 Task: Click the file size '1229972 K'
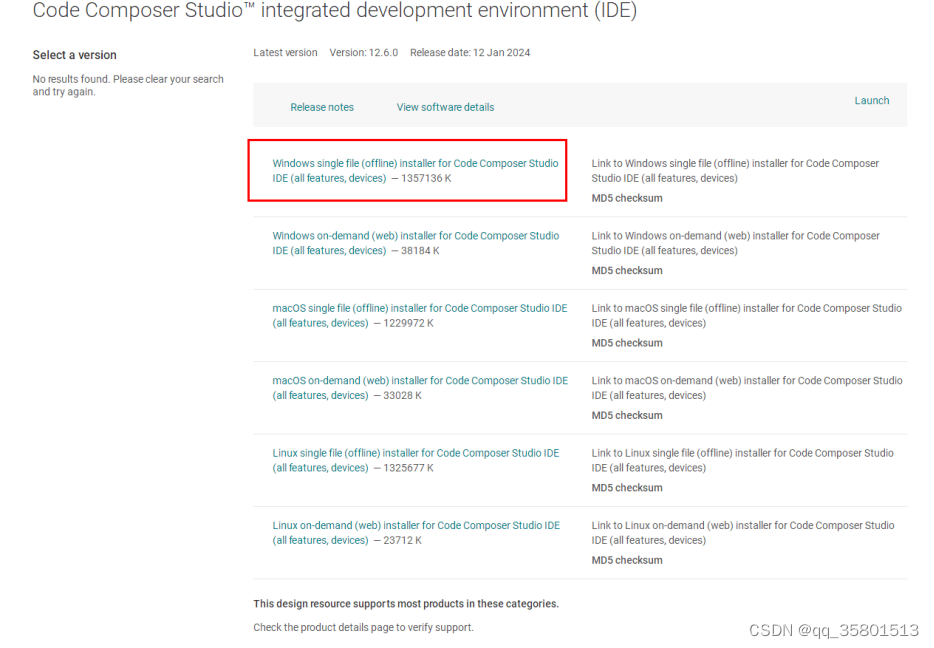click(x=409, y=323)
